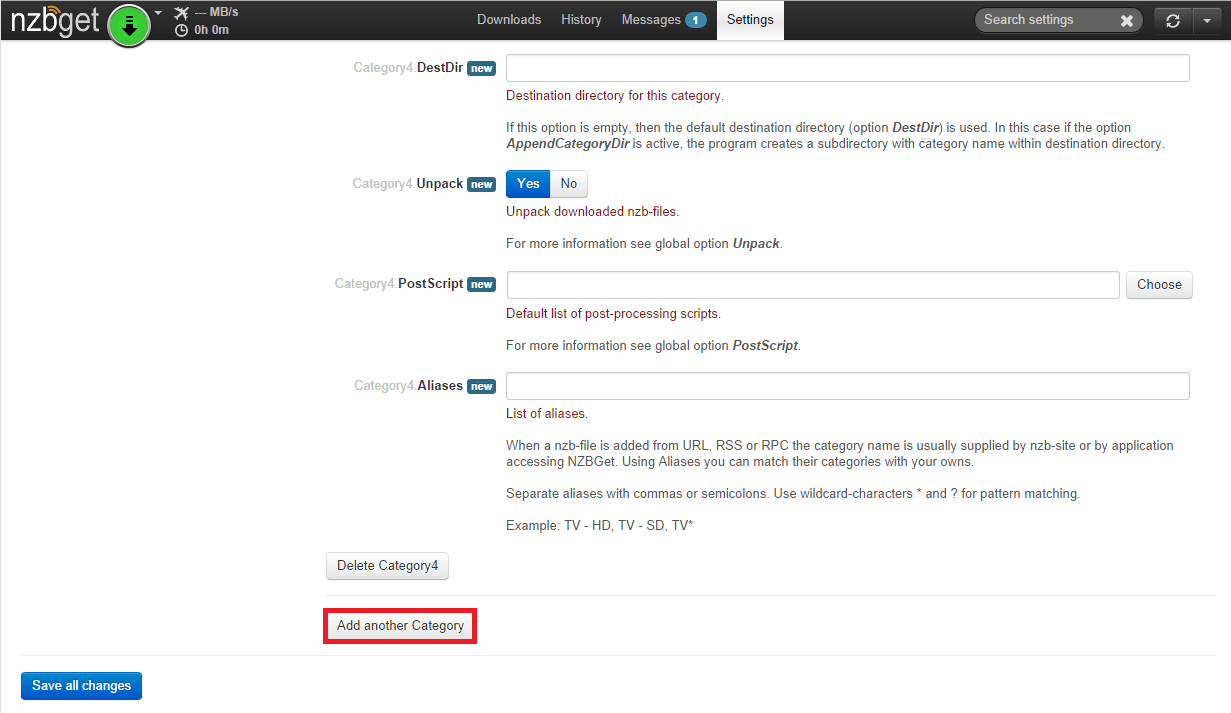This screenshot has width=1231, height=713.
Task: Click the airplane speed limit icon
Action: [181, 13]
